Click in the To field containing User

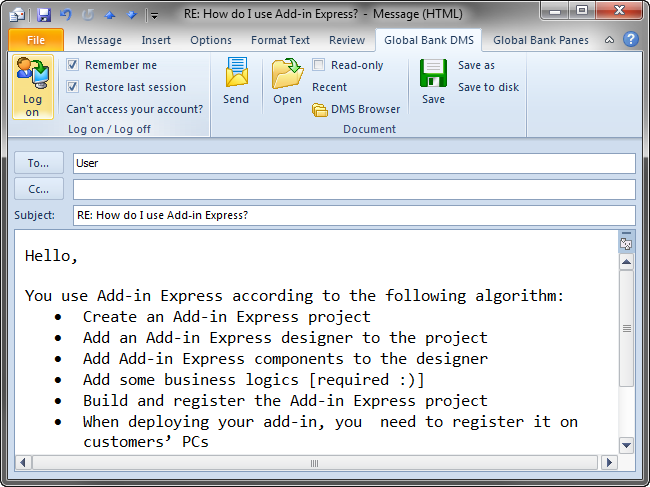(354, 163)
